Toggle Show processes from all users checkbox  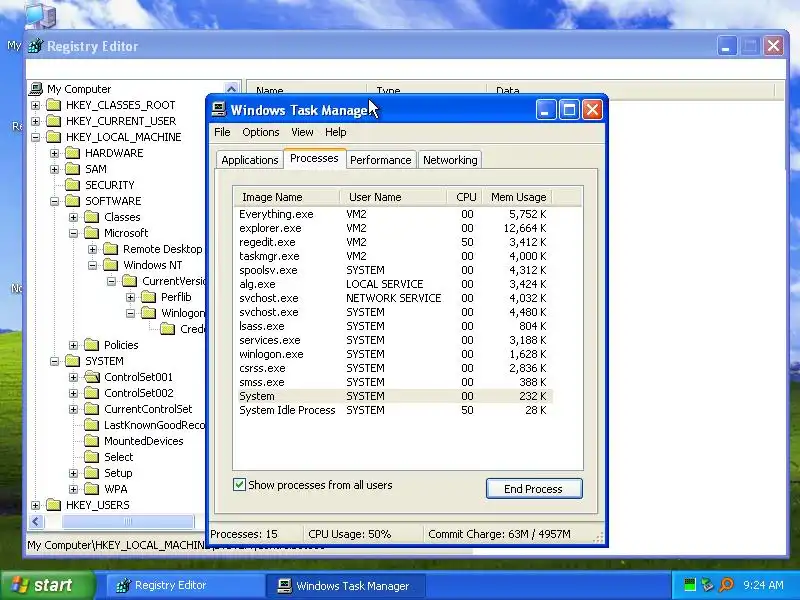(x=239, y=485)
